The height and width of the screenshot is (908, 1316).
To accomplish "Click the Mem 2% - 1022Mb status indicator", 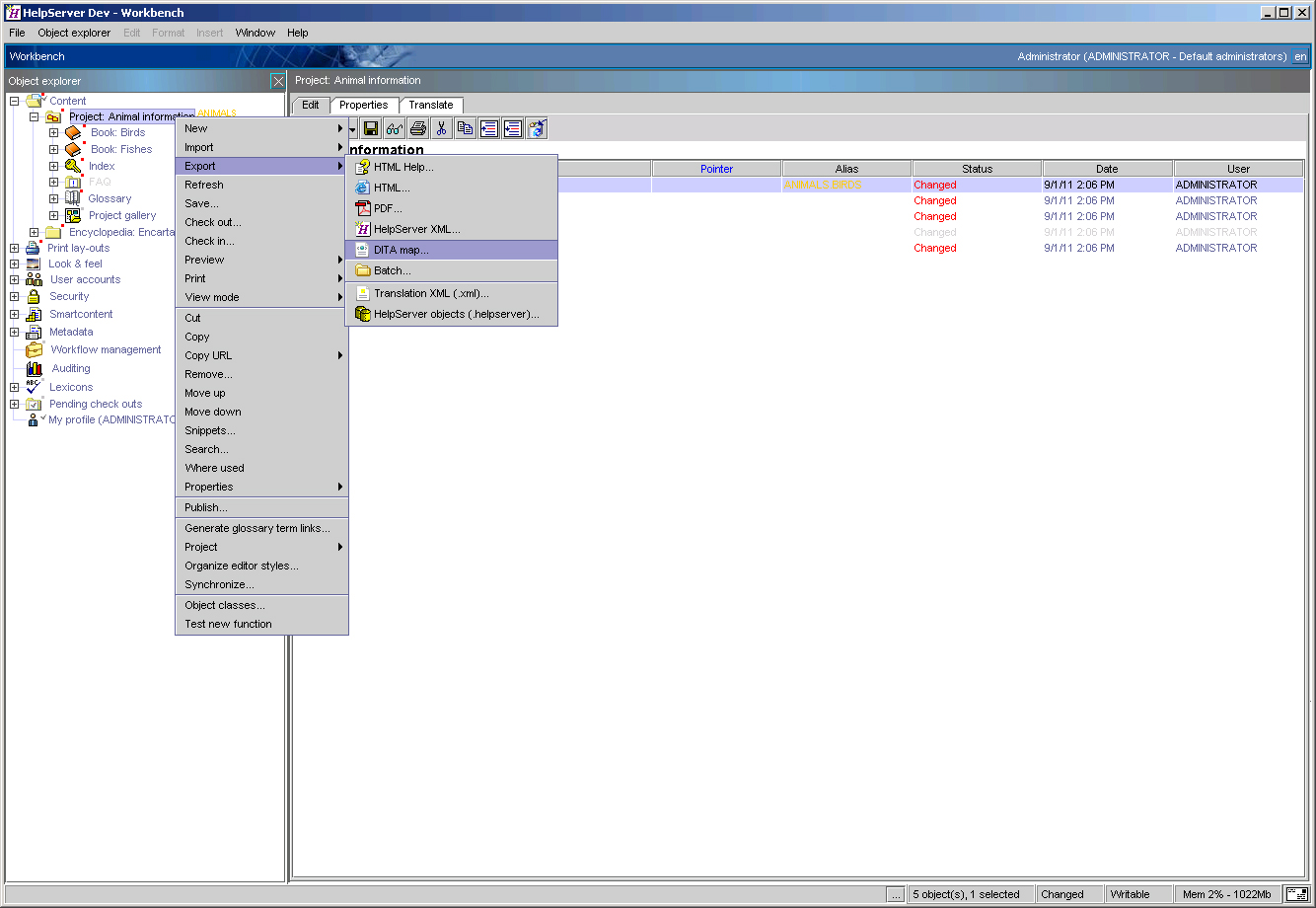I will click(x=1222, y=894).
